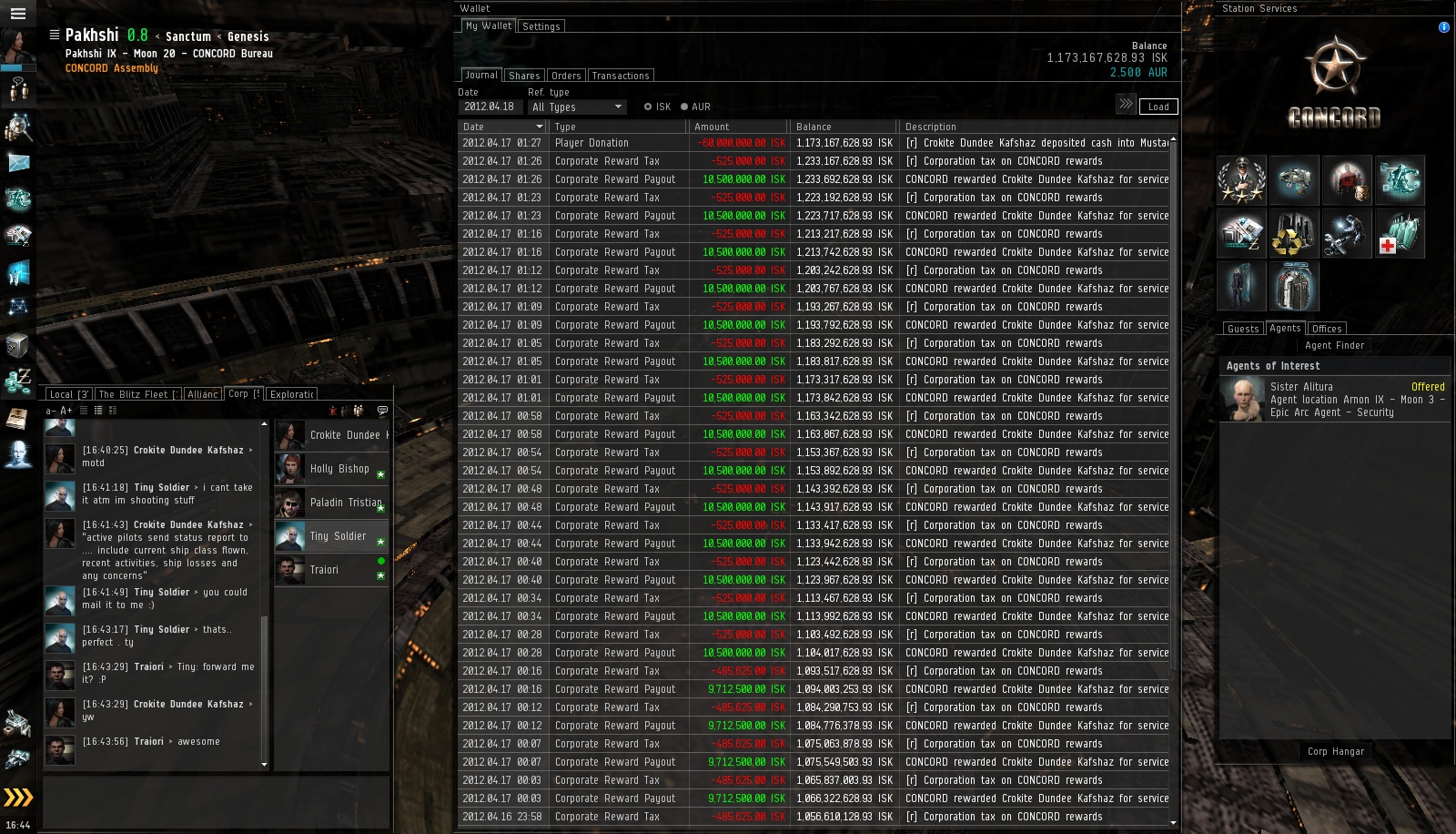The image size is (1456, 834).
Task: Click the Genesis region link
Action: pyautogui.click(x=248, y=36)
